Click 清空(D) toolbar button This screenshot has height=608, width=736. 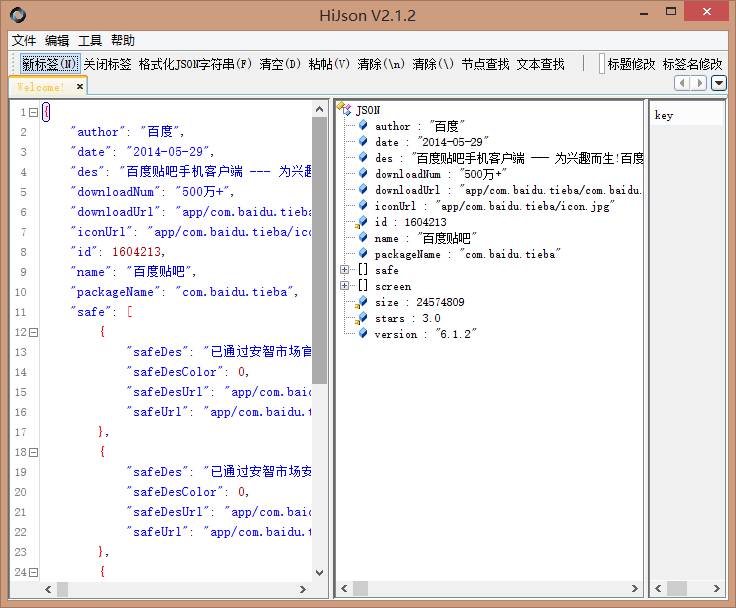point(280,64)
